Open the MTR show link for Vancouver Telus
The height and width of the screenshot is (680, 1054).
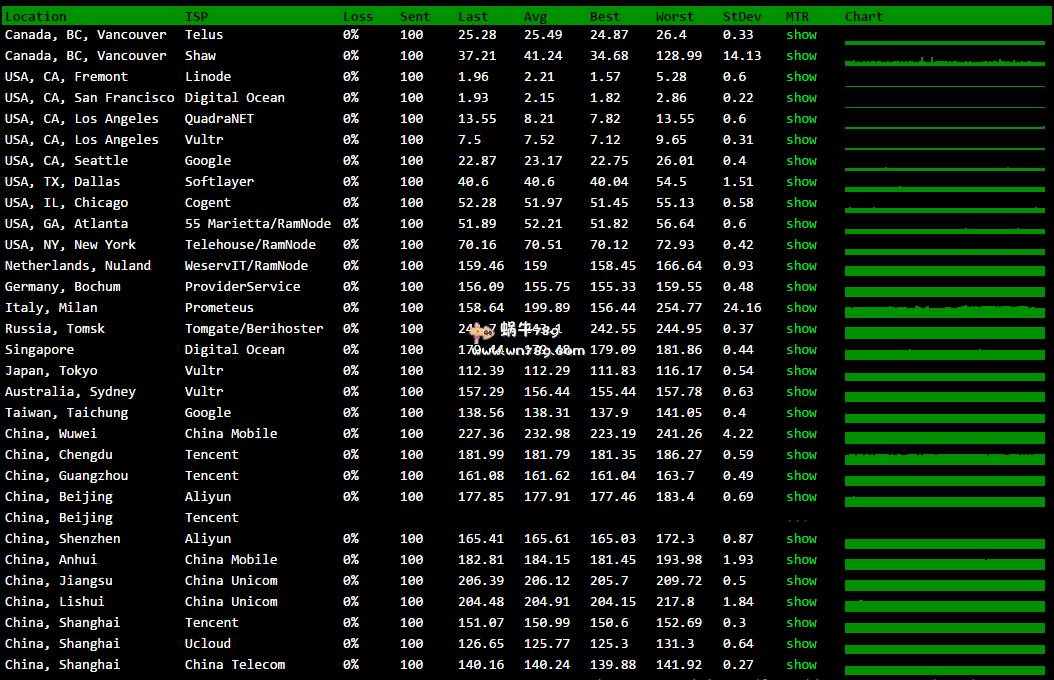[x=801, y=35]
